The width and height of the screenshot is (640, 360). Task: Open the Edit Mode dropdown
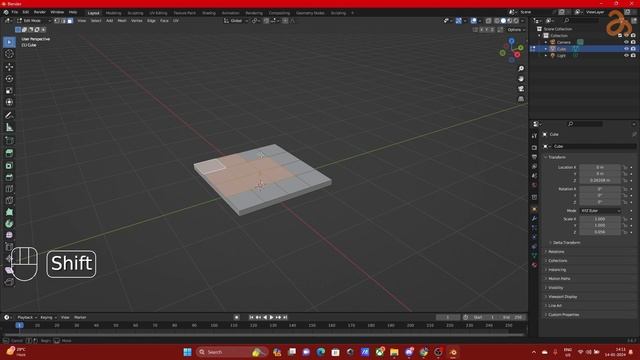point(34,21)
